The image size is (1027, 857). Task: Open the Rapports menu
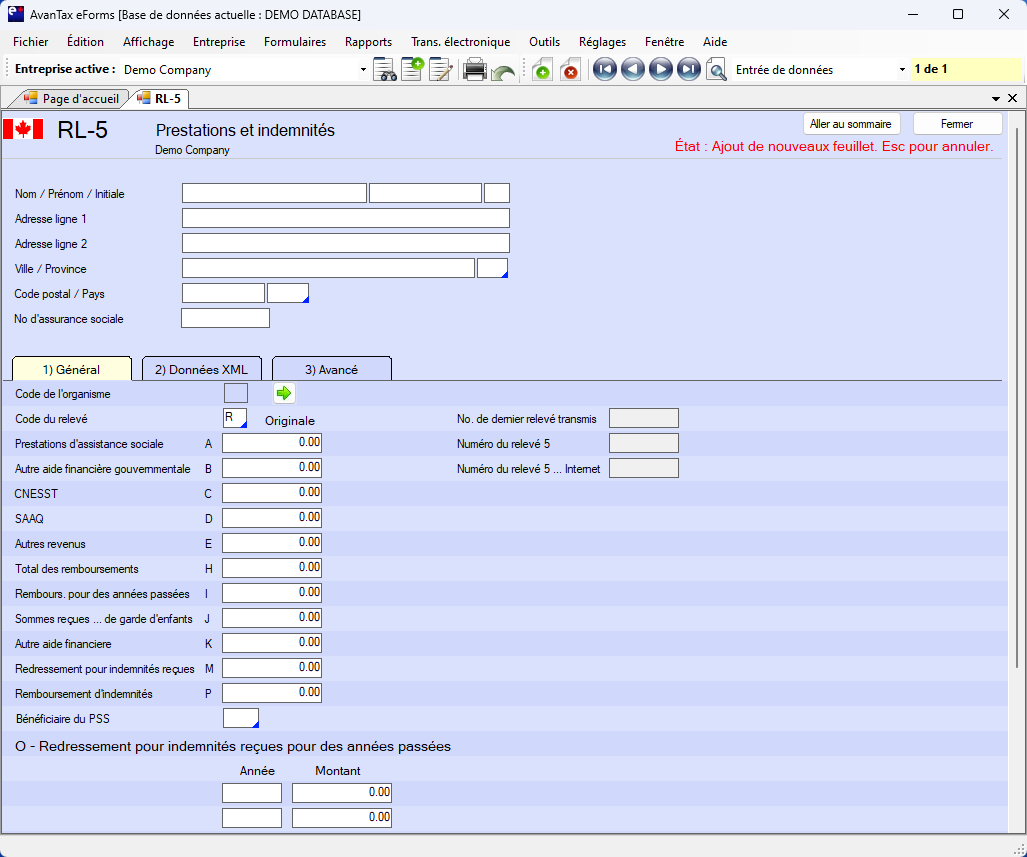(x=368, y=42)
